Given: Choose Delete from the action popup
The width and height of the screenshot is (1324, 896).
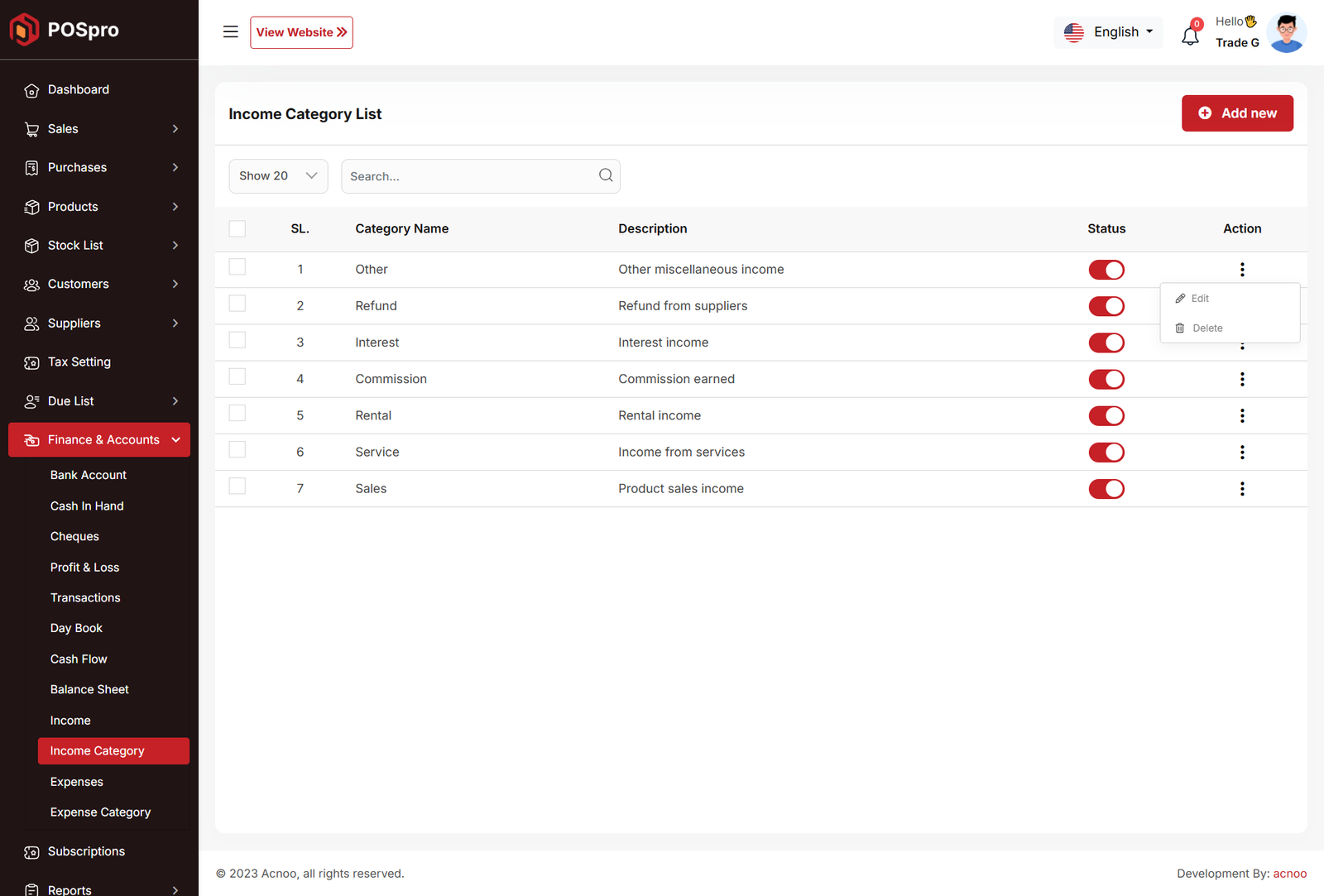Looking at the screenshot, I should click(1206, 328).
